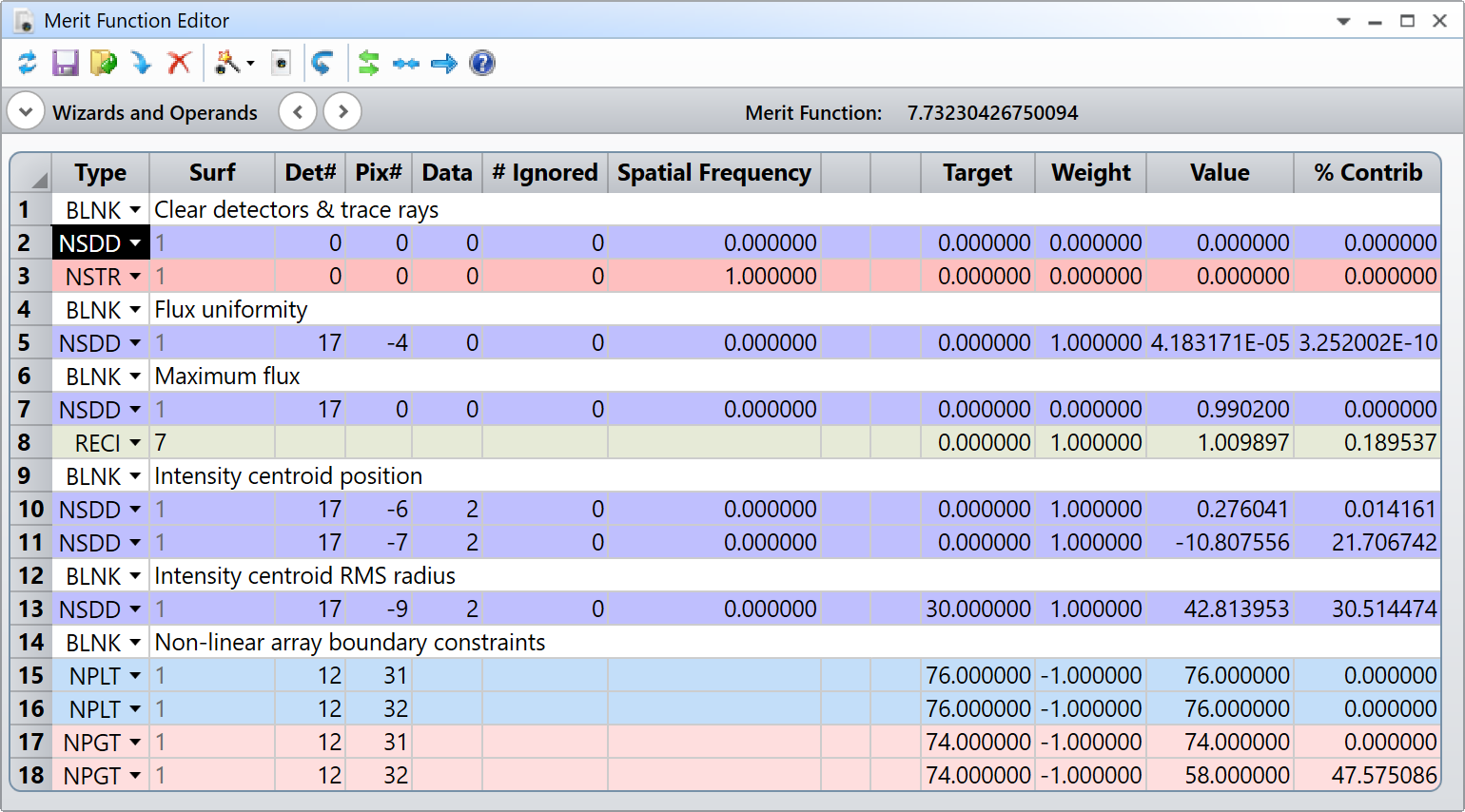Screen dimensions: 1465x812
Task: Click the Update merit function refresh icon
Action: [x=27, y=64]
